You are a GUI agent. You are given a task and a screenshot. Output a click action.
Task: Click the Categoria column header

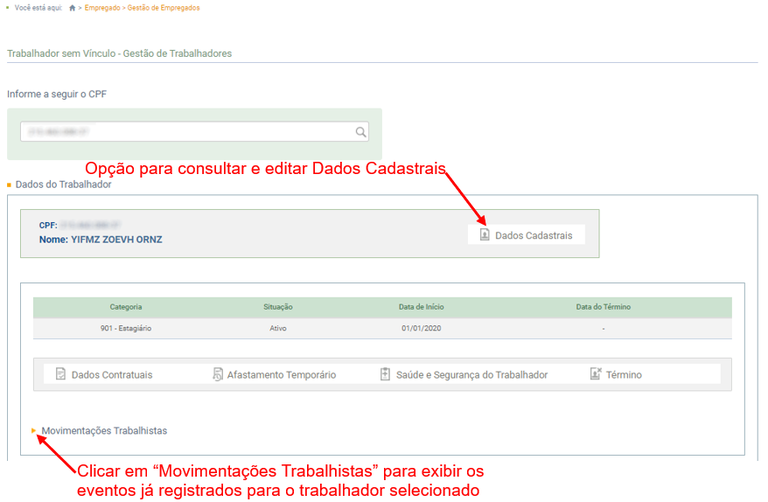click(x=126, y=307)
